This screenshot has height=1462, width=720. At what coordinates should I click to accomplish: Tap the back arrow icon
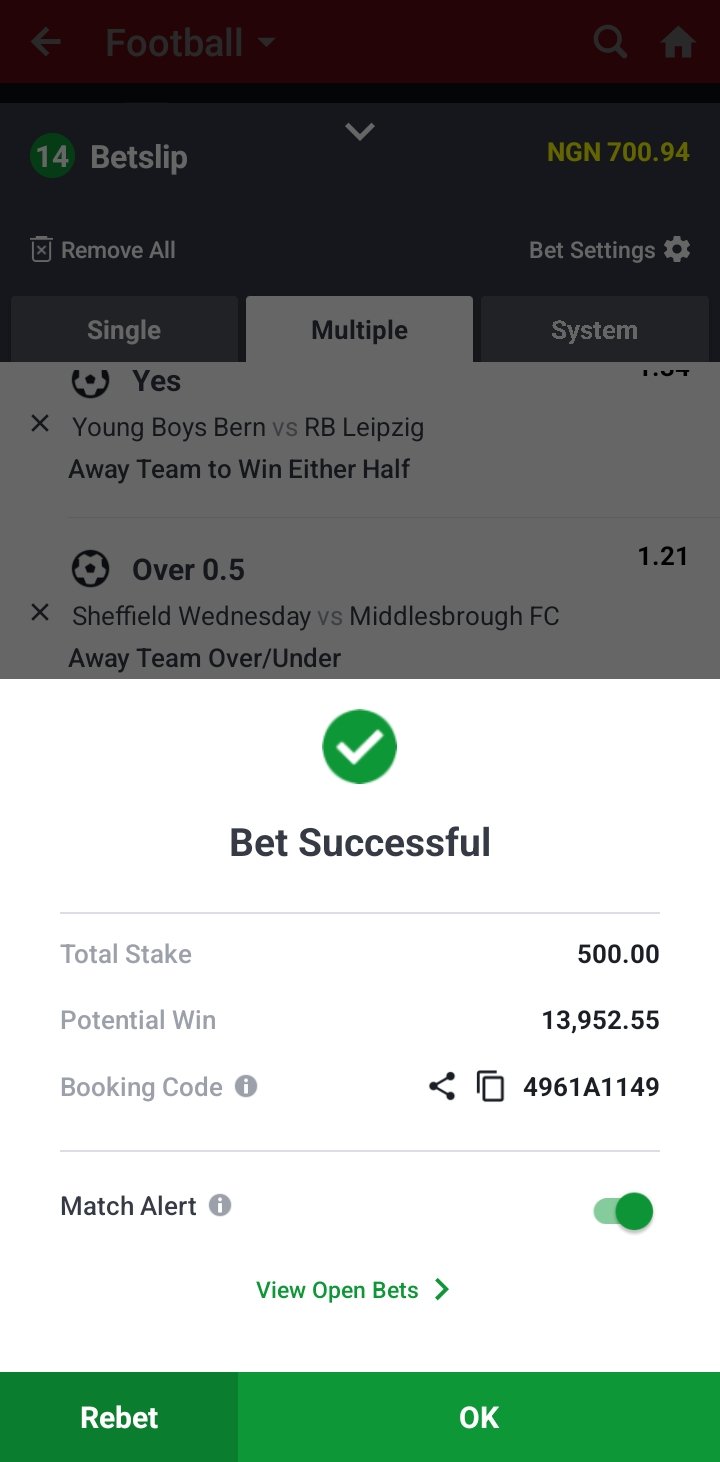[46, 42]
